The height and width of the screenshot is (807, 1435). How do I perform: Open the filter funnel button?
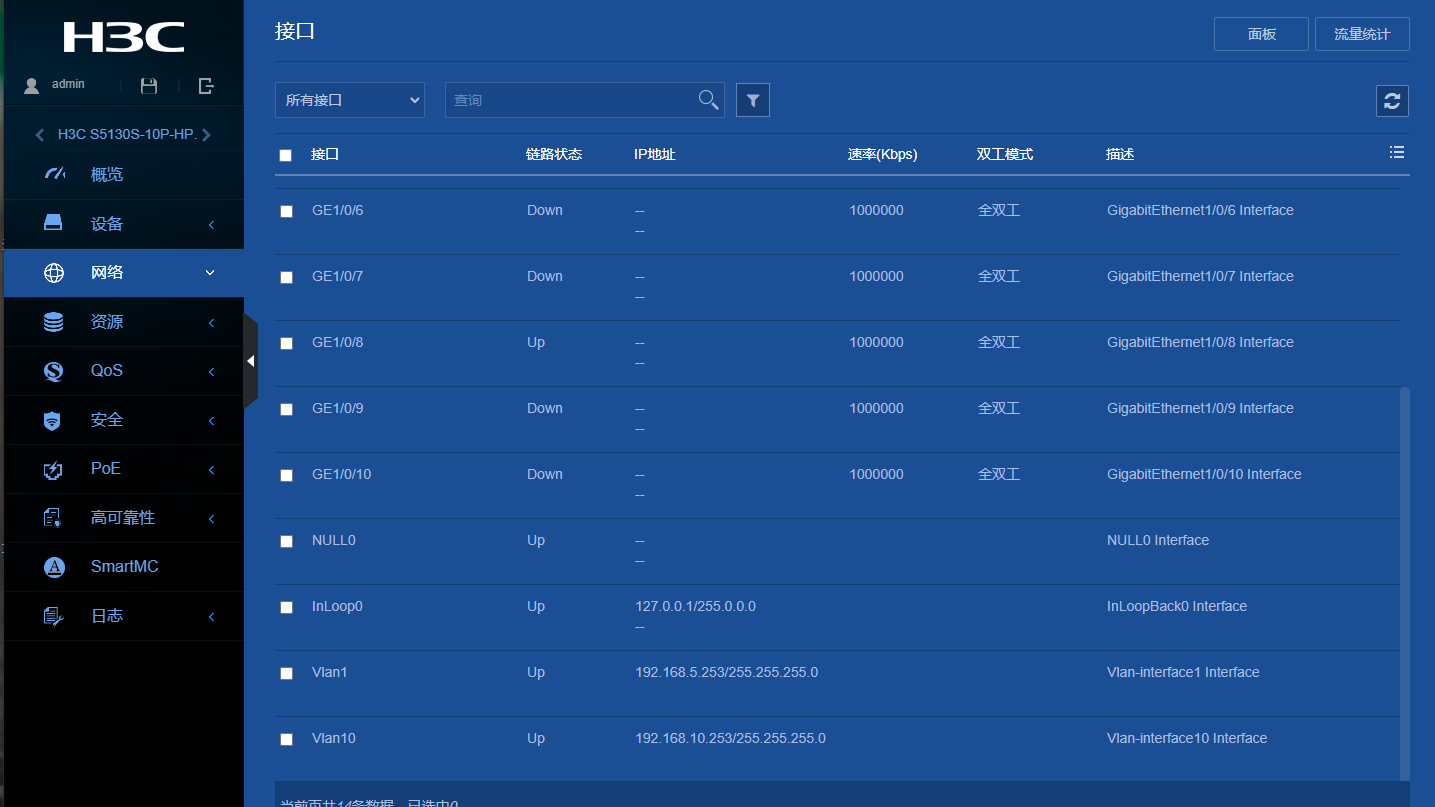pos(753,100)
